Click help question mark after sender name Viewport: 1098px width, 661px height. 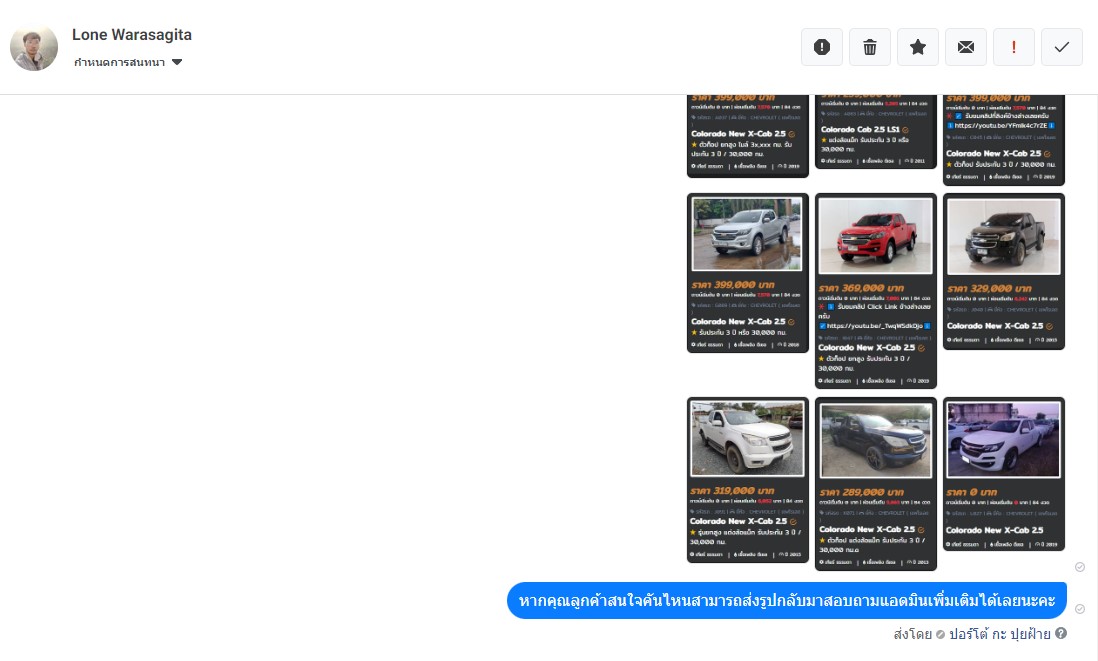click(x=1061, y=633)
